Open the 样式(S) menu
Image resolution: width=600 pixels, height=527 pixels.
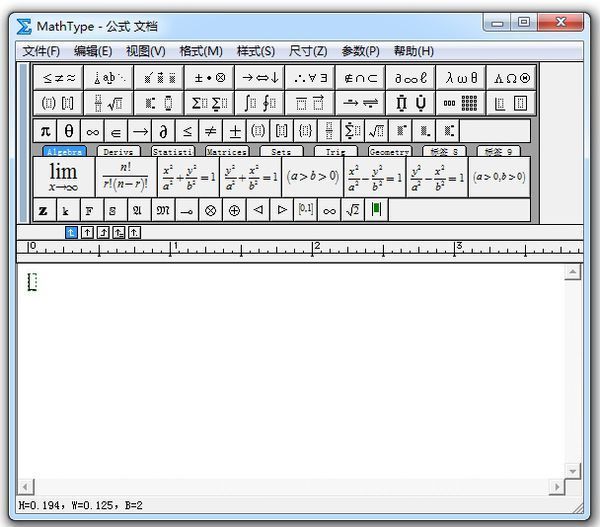[x=256, y=51]
